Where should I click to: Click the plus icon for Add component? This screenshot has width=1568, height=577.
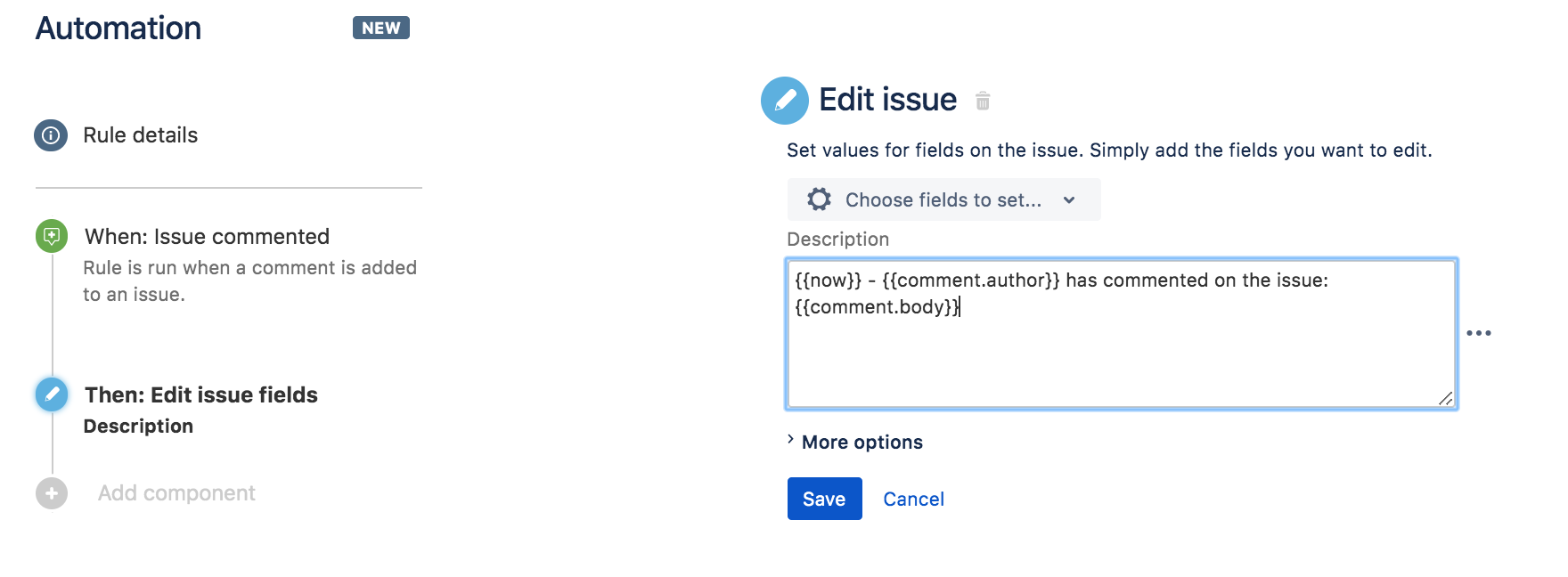(x=52, y=493)
